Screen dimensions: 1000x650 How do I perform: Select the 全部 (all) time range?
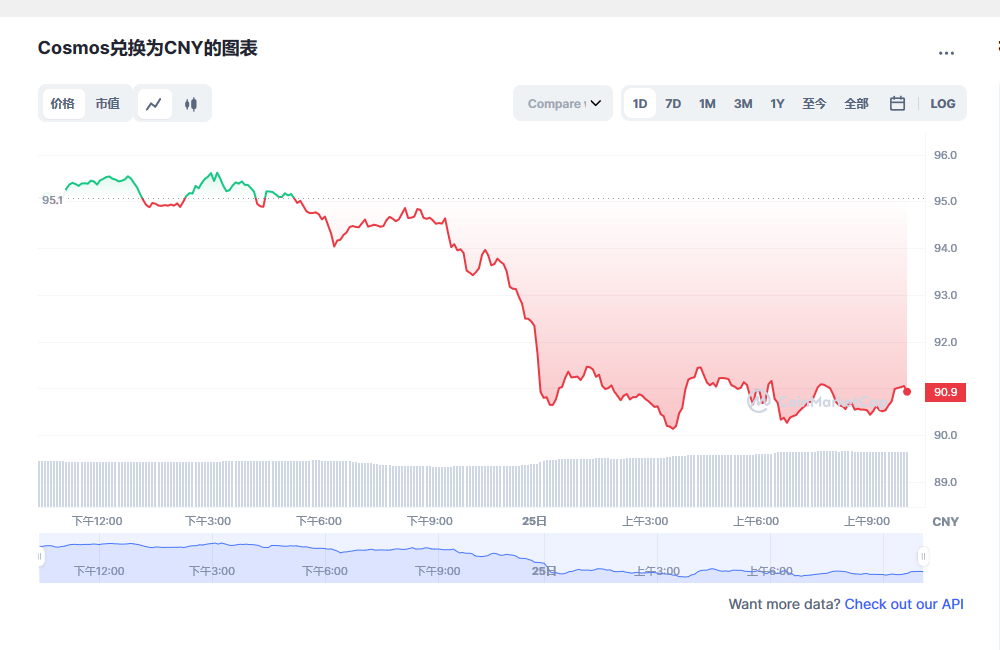point(857,103)
